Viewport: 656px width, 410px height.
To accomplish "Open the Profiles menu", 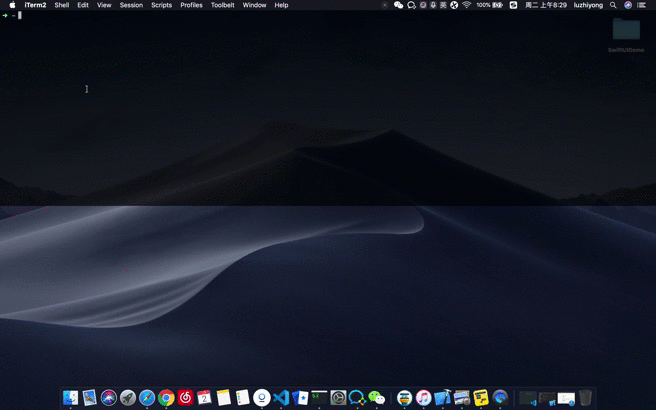I will tap(191, 5).
